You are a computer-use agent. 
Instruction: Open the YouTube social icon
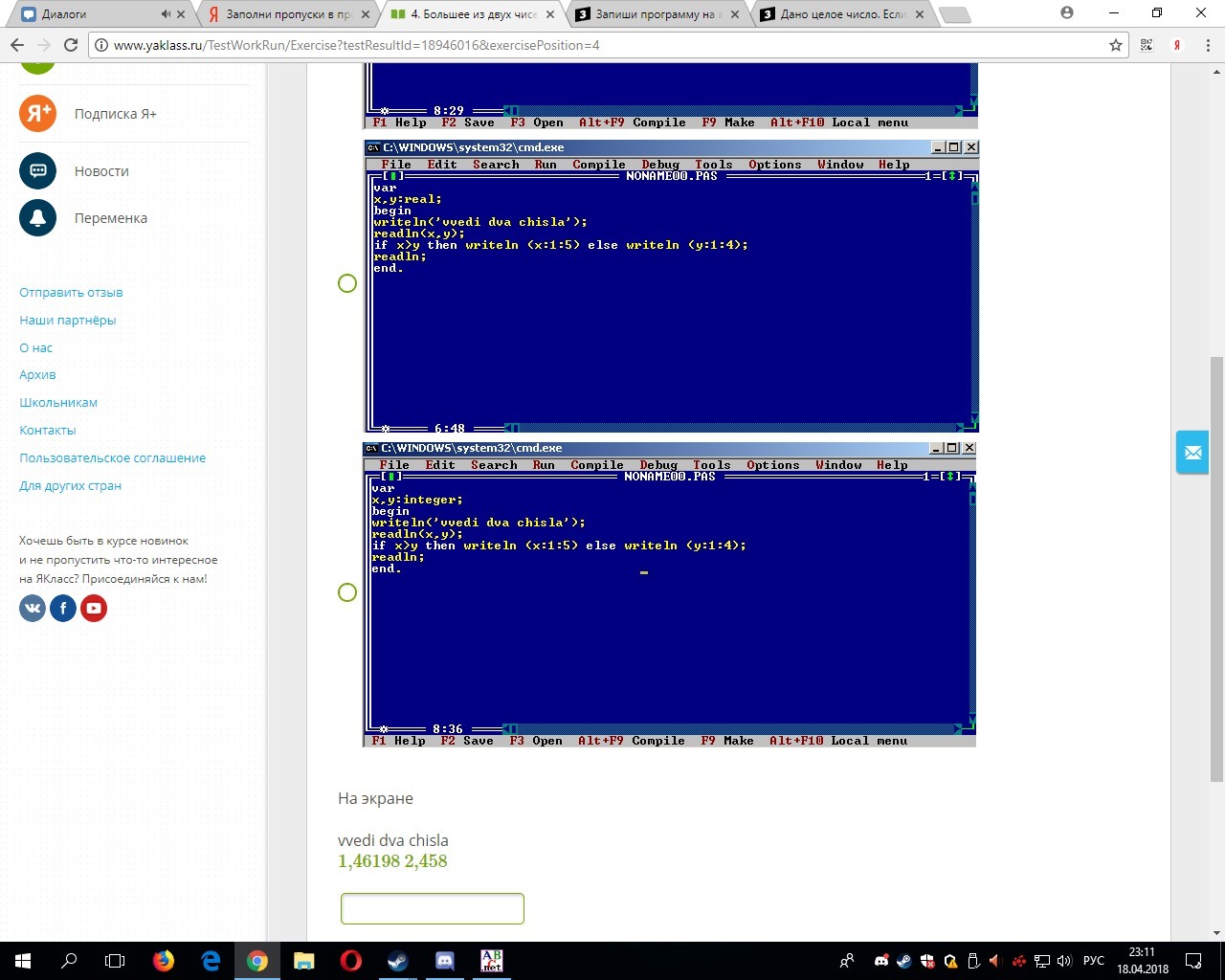pyautogui.click(x=94, y=608)
